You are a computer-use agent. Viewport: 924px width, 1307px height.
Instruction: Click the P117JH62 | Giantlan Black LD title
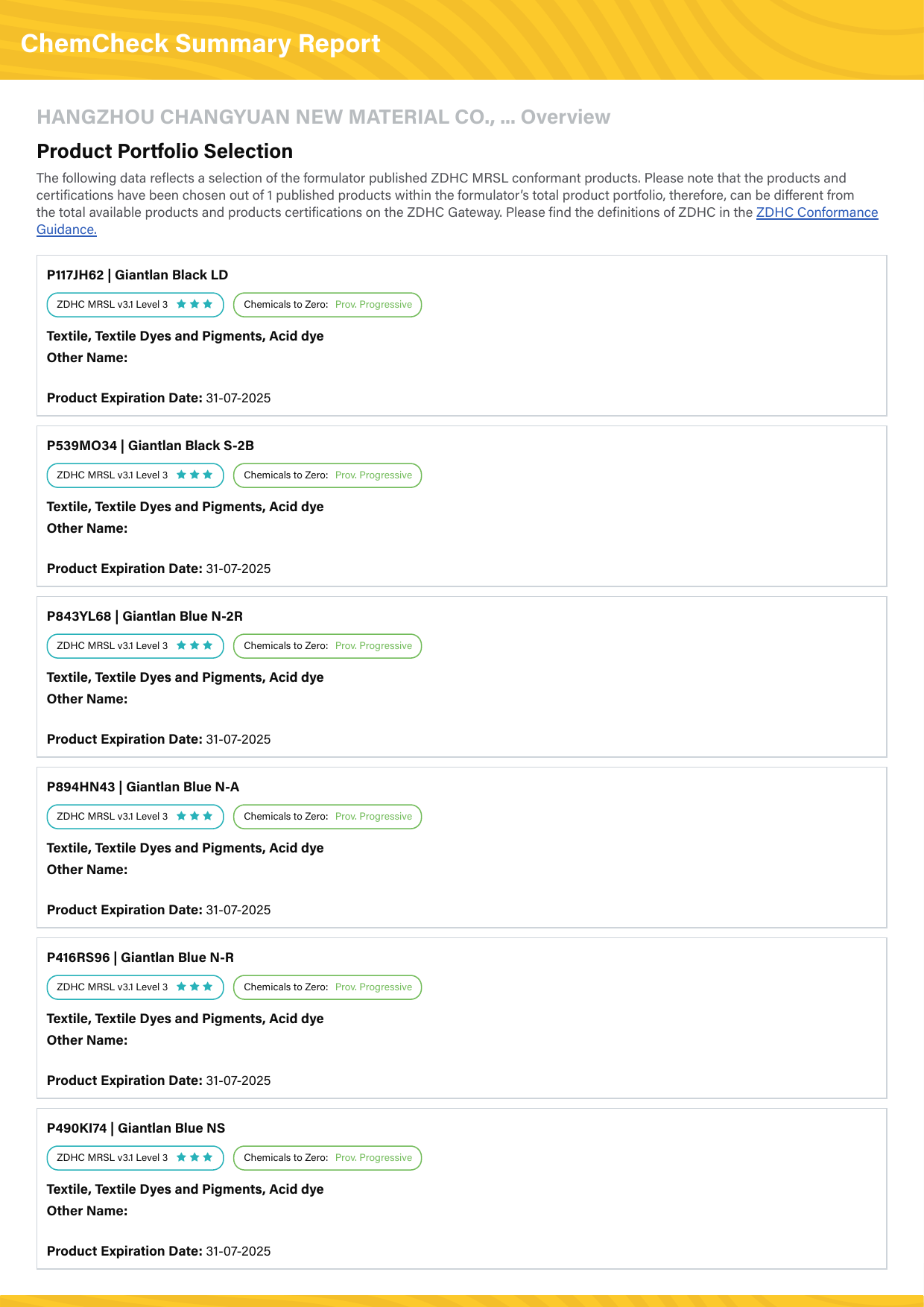coord(137,275)
